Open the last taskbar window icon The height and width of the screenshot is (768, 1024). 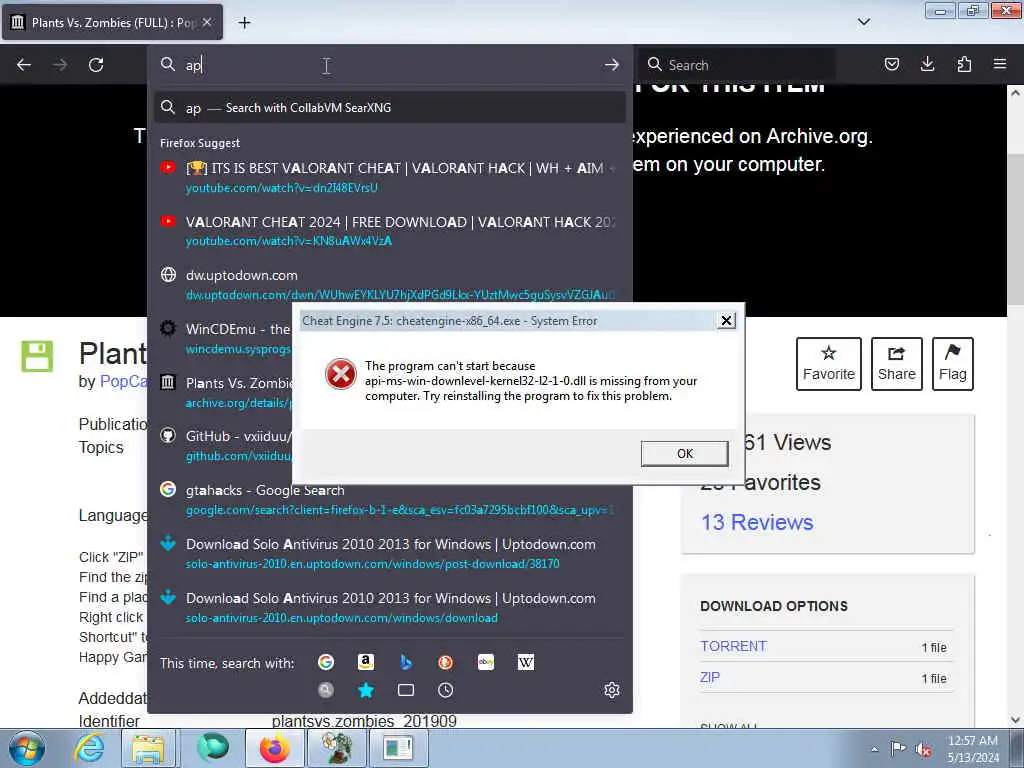pyautogui.click(x=398, y=748)
